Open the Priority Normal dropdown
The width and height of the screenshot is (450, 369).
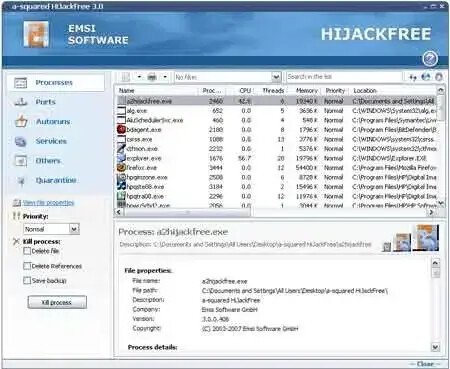(x=51, y=229)
